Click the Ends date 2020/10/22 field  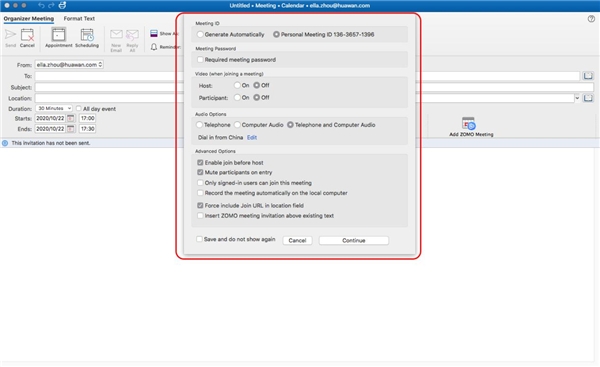(51, 129)
